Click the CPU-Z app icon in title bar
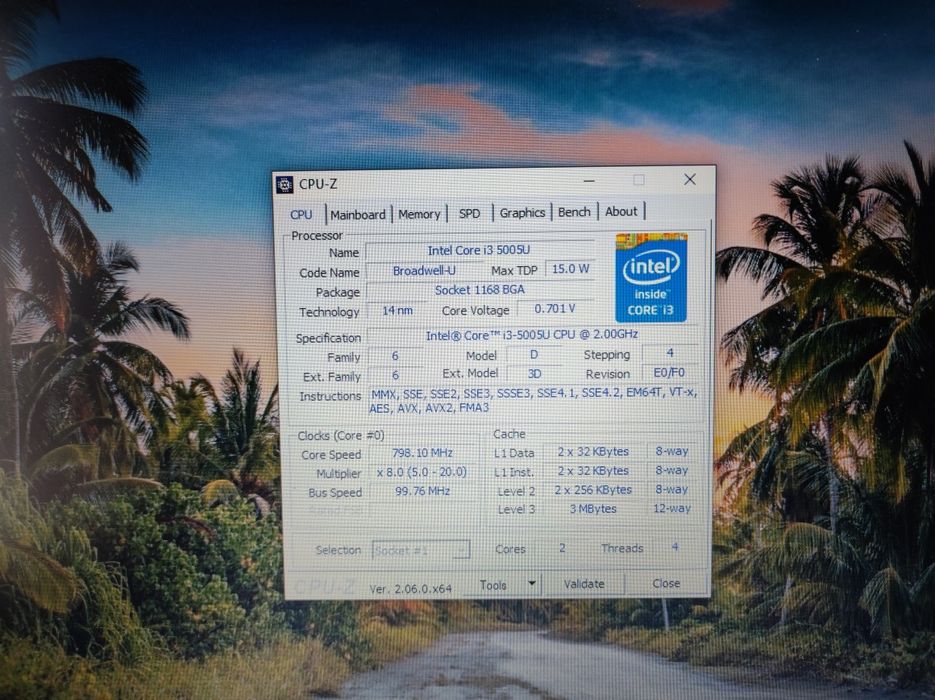The image size is (935, 700). [284, 185]
